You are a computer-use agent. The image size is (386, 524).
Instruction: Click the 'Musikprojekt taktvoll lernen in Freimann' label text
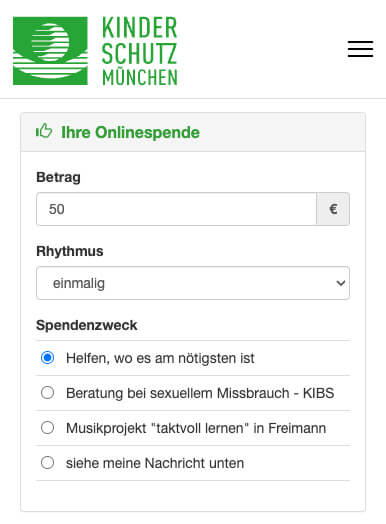(196, 428)
